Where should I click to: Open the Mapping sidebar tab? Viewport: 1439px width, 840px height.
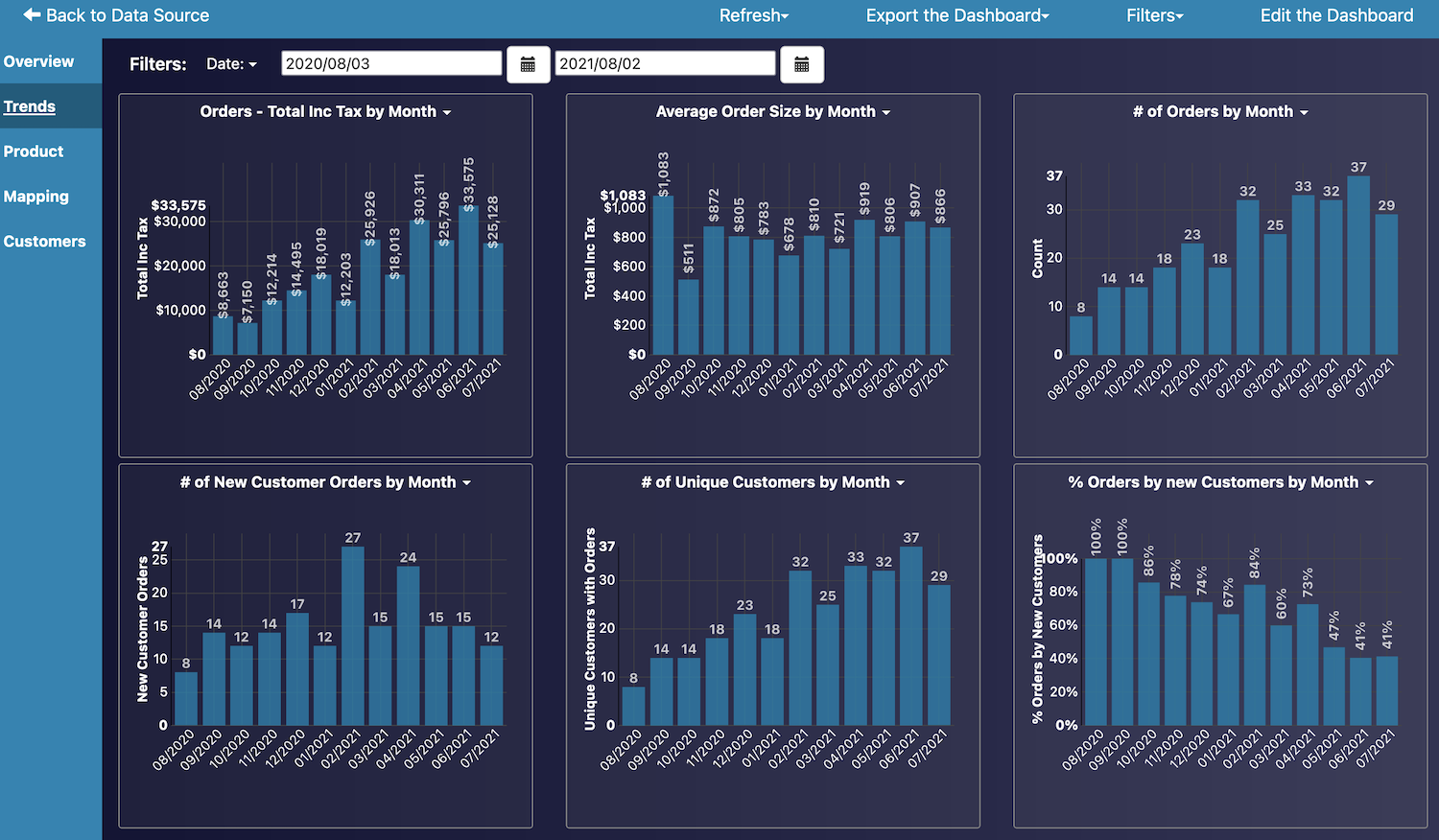[36, 197]
